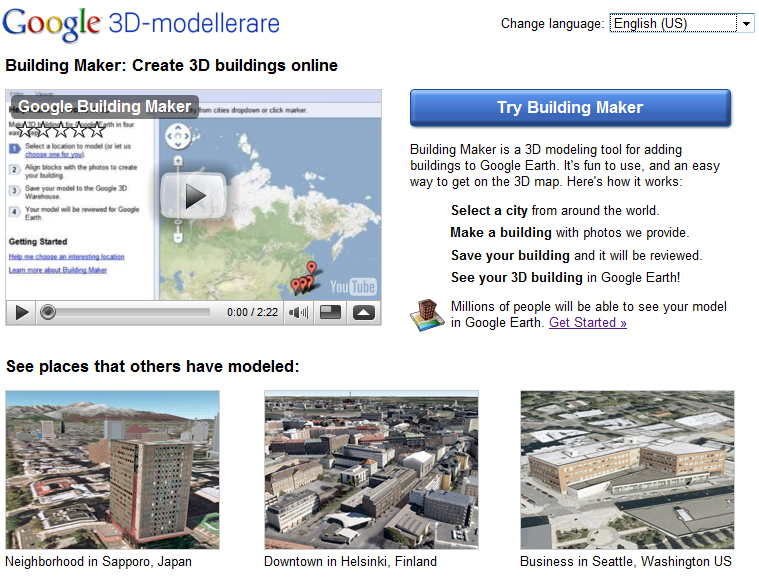The width and height of the screenshot is (759, 583).
Task: Click the 3D-modellerare title text
Action: (194, 23)
